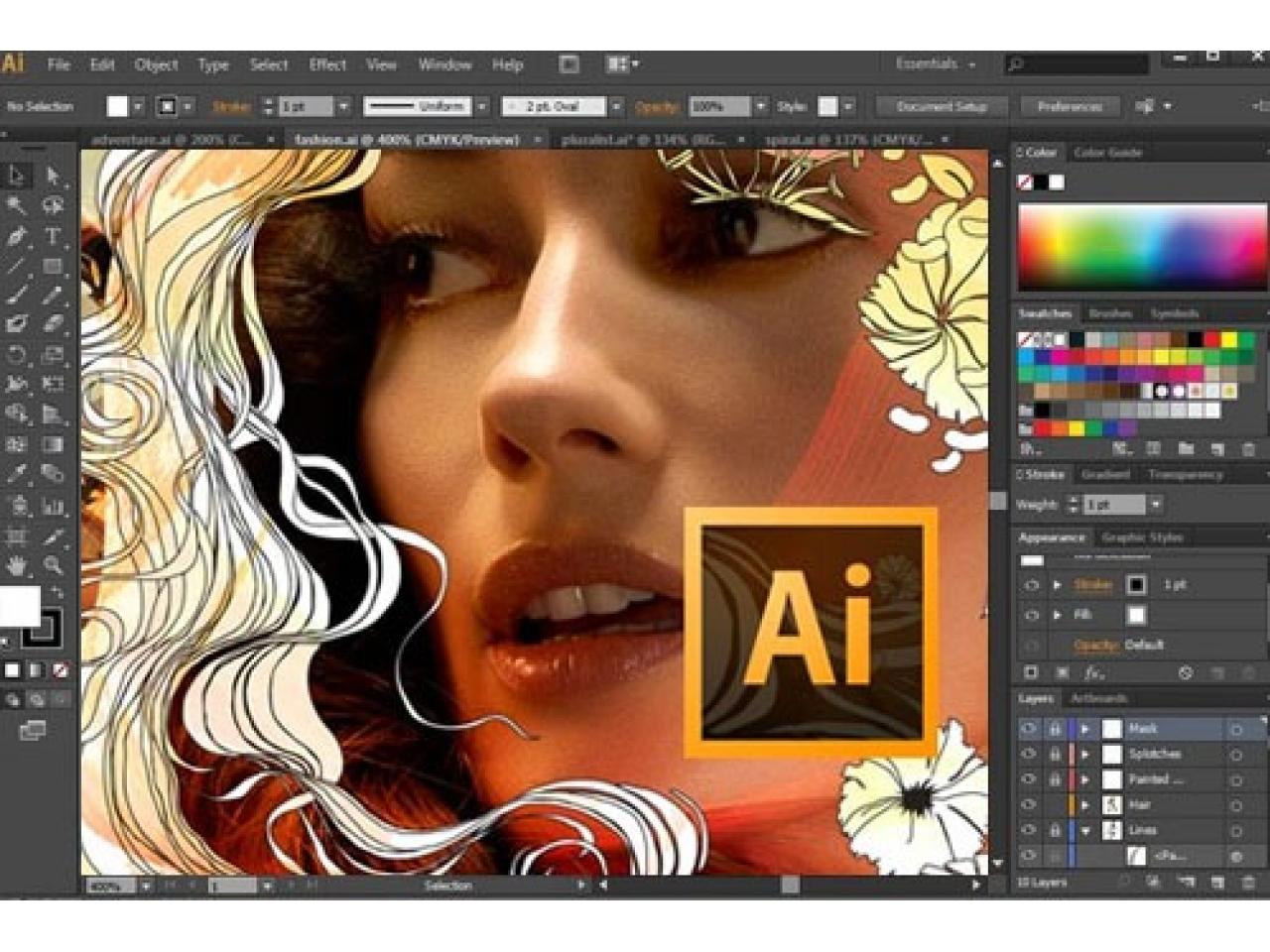The height and width of the screenshot is (952, 1270).
Task: Select the Type tool
Action: pyautogui.click(x=54, y=236)
